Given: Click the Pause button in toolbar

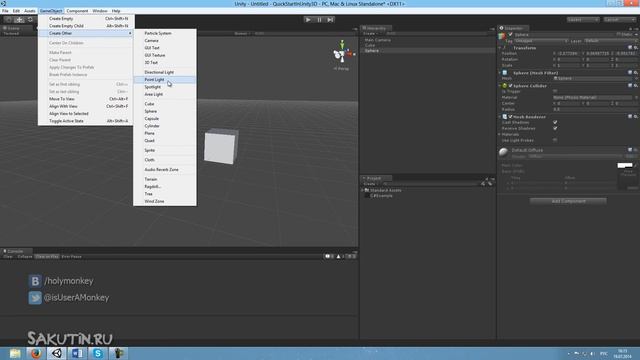Looking at the screenshot, I should (319, 20).
